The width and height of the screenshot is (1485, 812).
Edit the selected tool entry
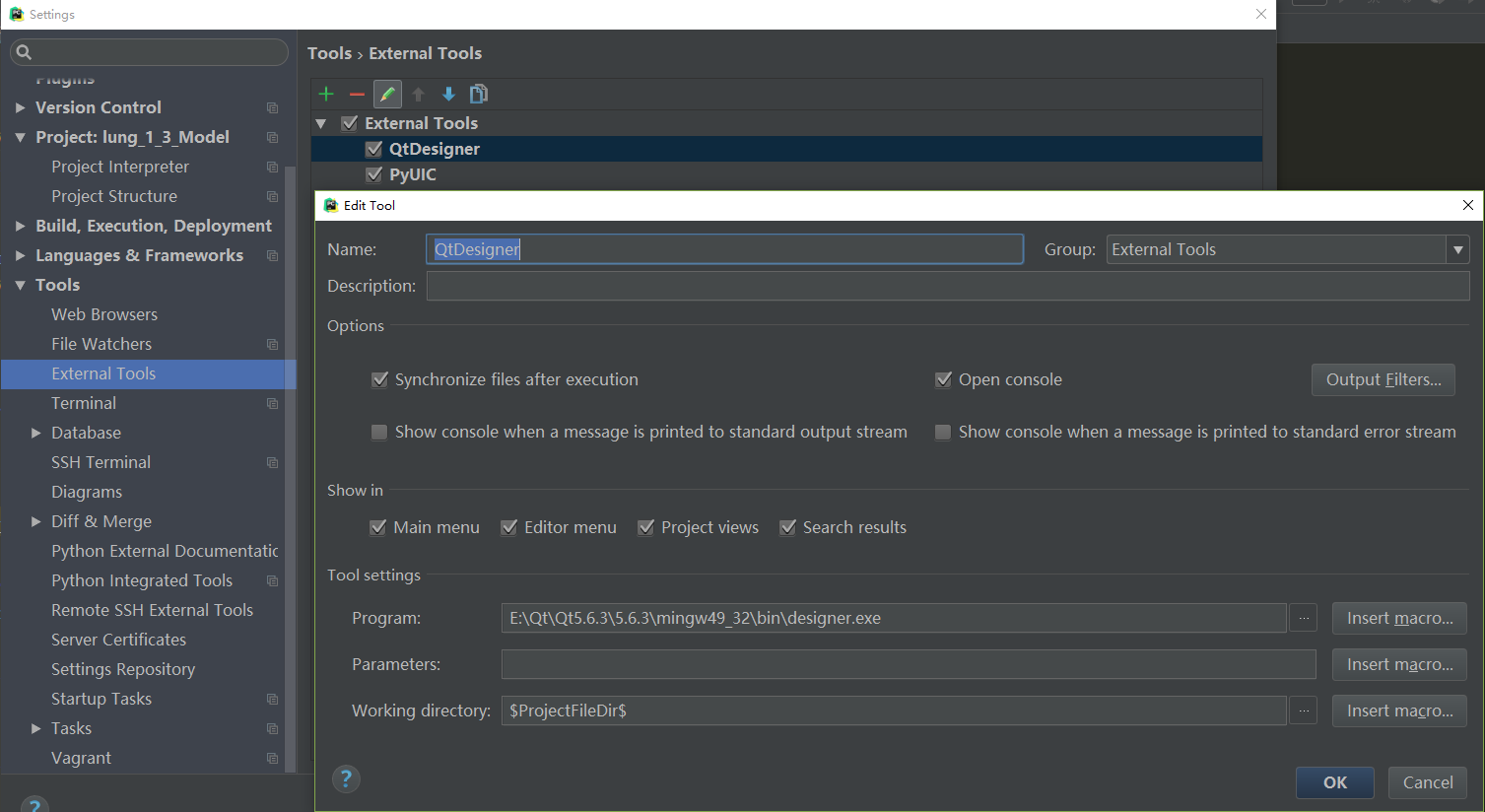(386, 94)
